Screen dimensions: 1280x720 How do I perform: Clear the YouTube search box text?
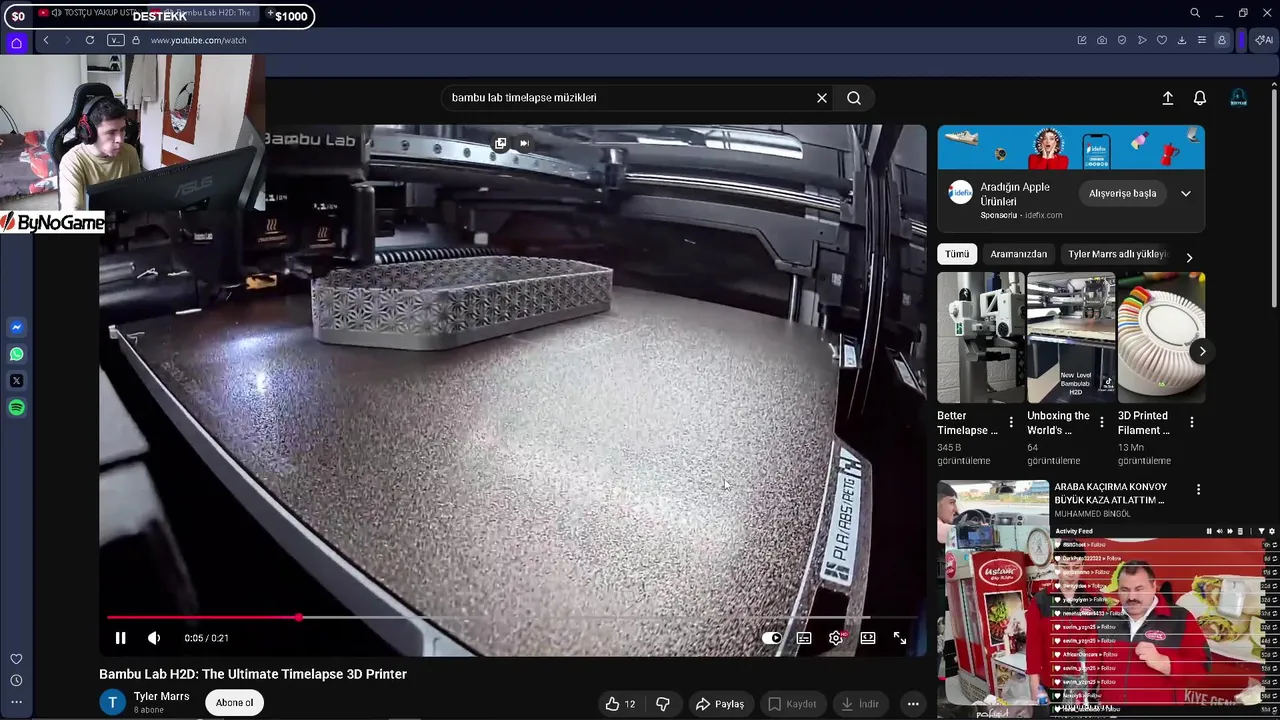click(822, 98)
